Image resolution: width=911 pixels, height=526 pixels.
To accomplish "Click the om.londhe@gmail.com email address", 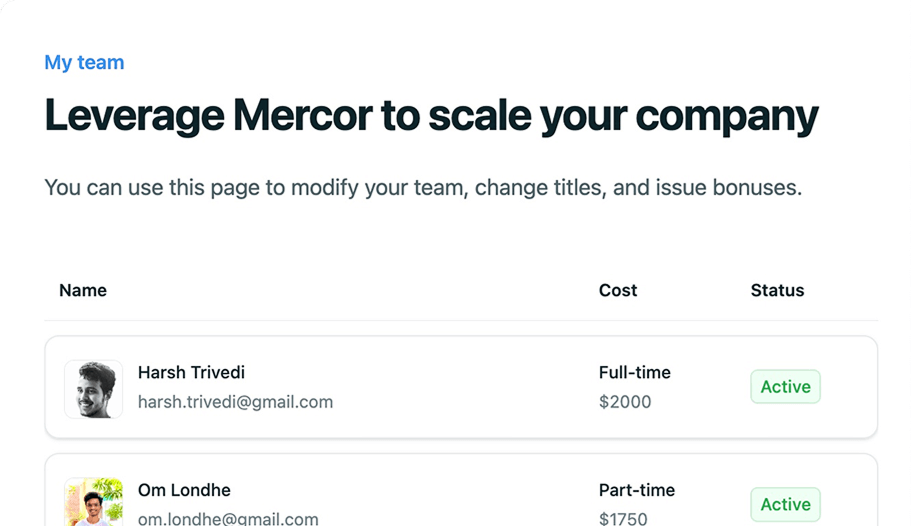I will (228, 519).
